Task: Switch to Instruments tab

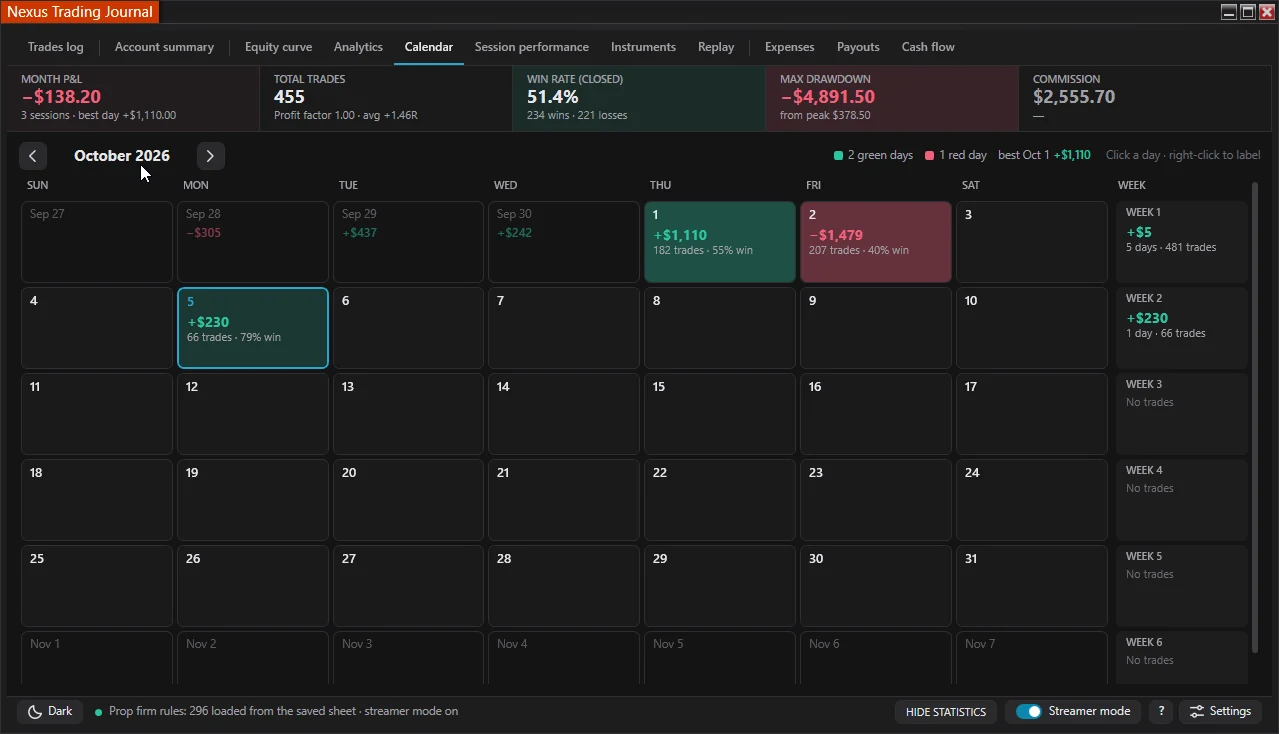Action: point(643,47)
